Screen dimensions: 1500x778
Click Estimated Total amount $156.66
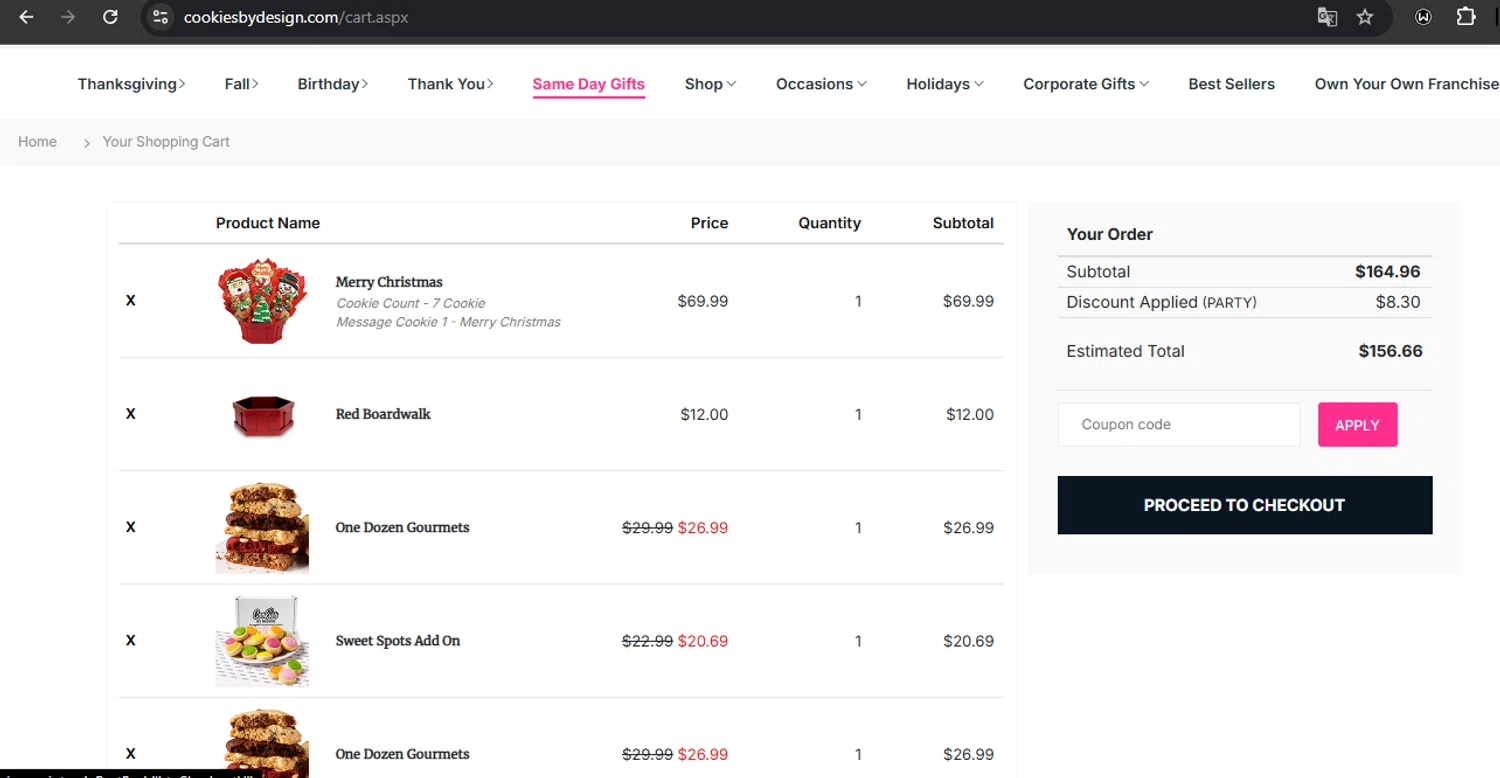[x=1390, y=351]
